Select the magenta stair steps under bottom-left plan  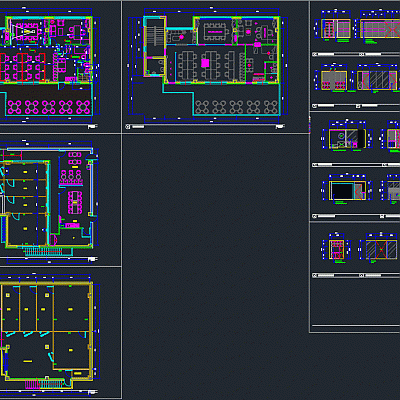[x=33, y=384]
